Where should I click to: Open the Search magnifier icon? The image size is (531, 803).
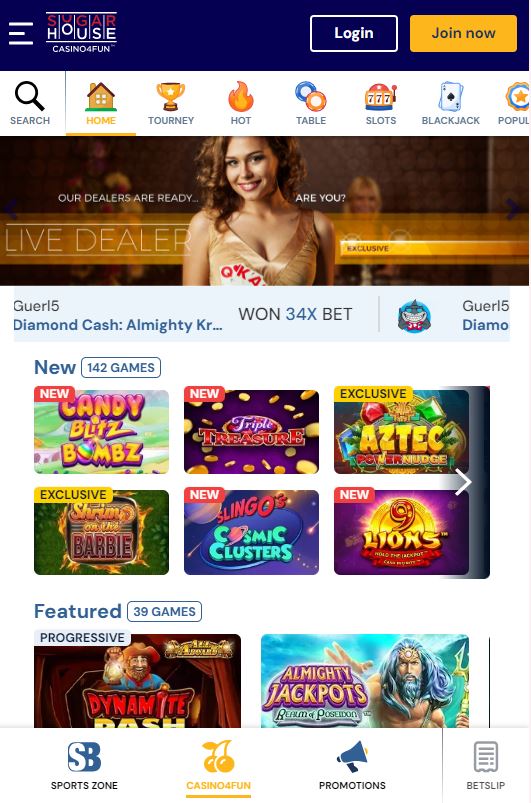pyautogui.click(x=30, y=96)
